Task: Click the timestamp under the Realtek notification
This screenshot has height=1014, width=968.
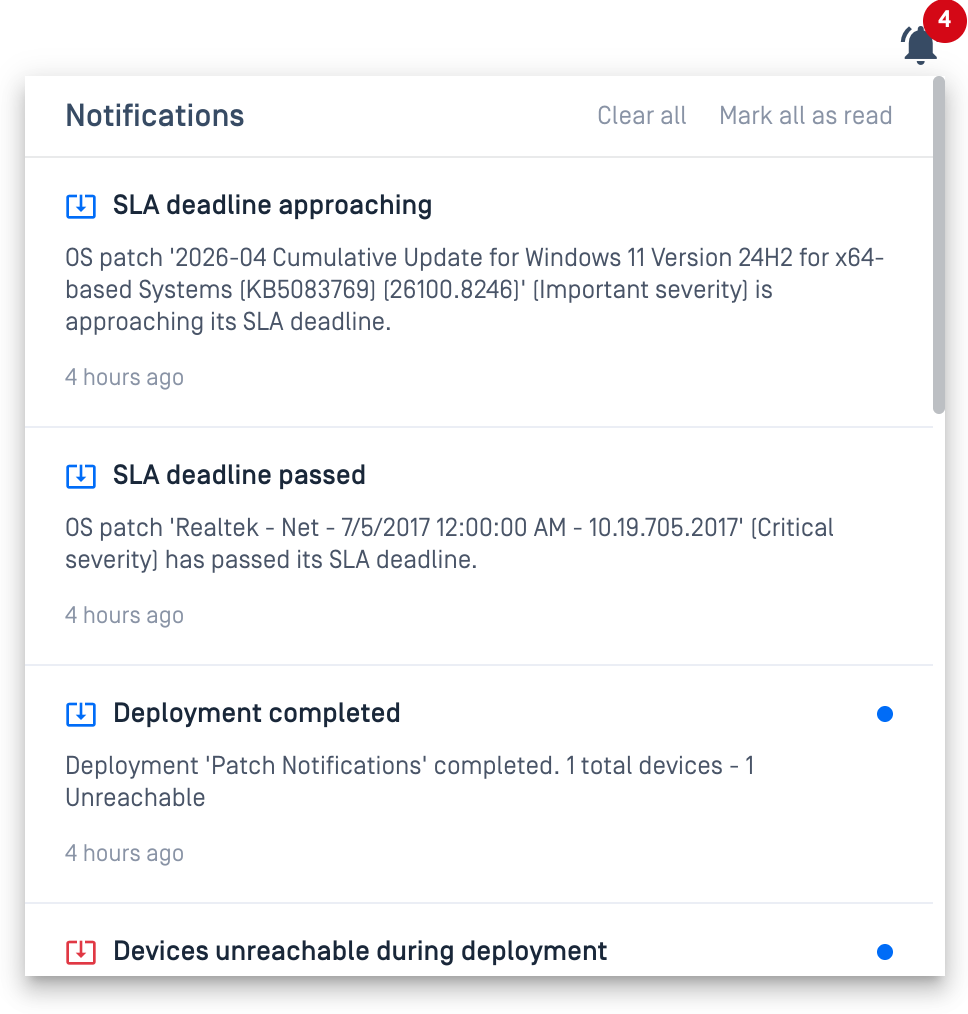Action: 124,616
